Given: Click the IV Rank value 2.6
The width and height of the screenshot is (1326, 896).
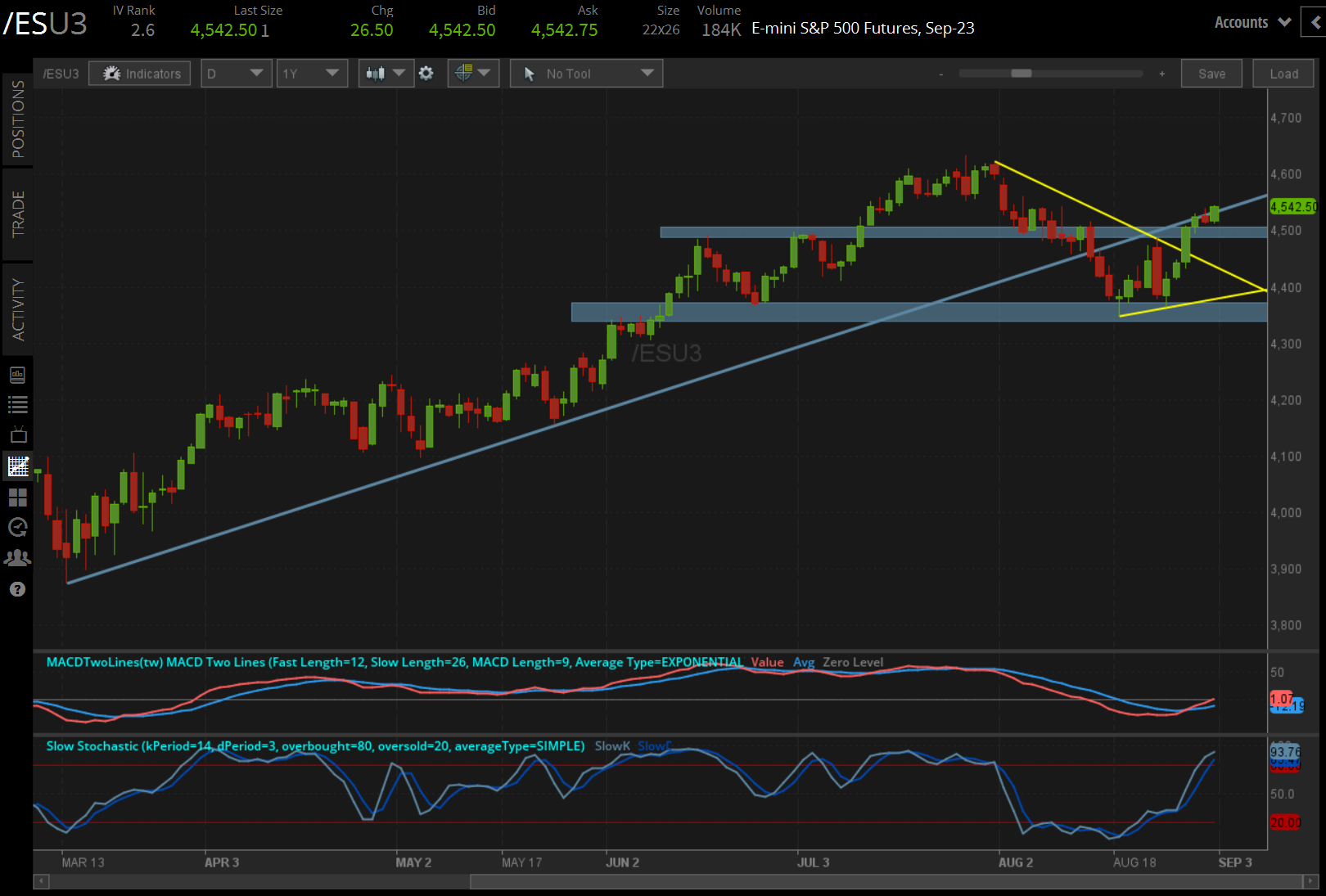Looking at the screenshot, I should 143,30.
